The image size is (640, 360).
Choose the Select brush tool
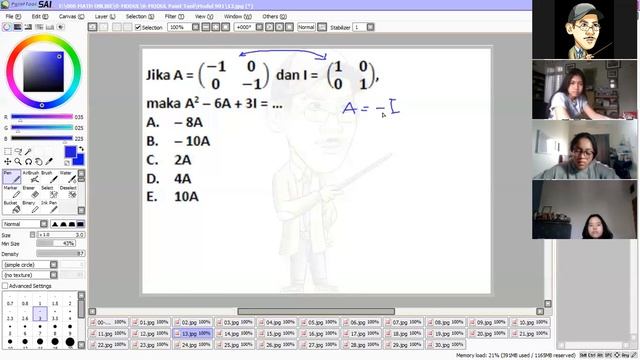(49, 192)
